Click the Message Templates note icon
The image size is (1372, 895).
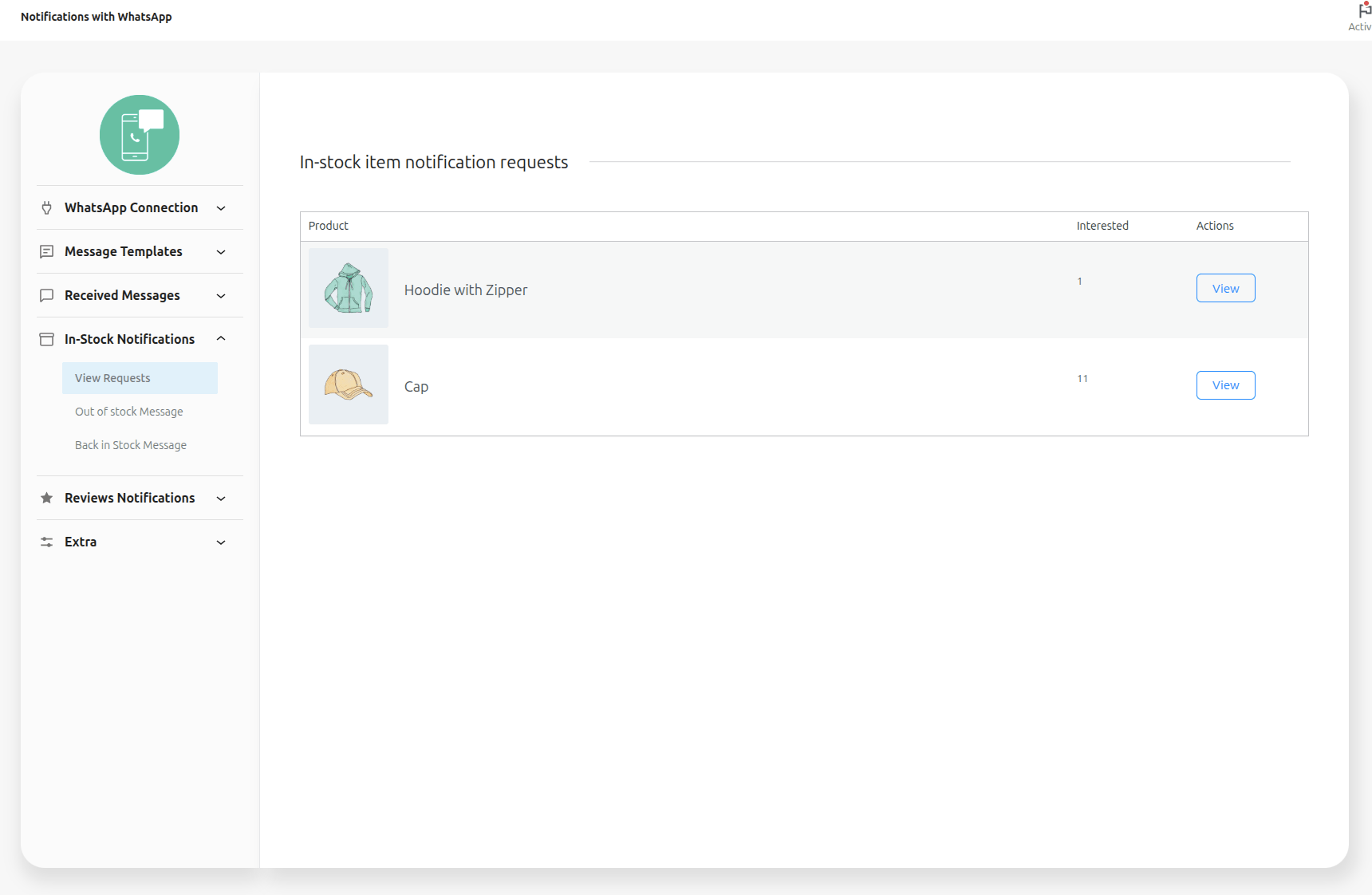pyautogui.click(x=47, y=251)
